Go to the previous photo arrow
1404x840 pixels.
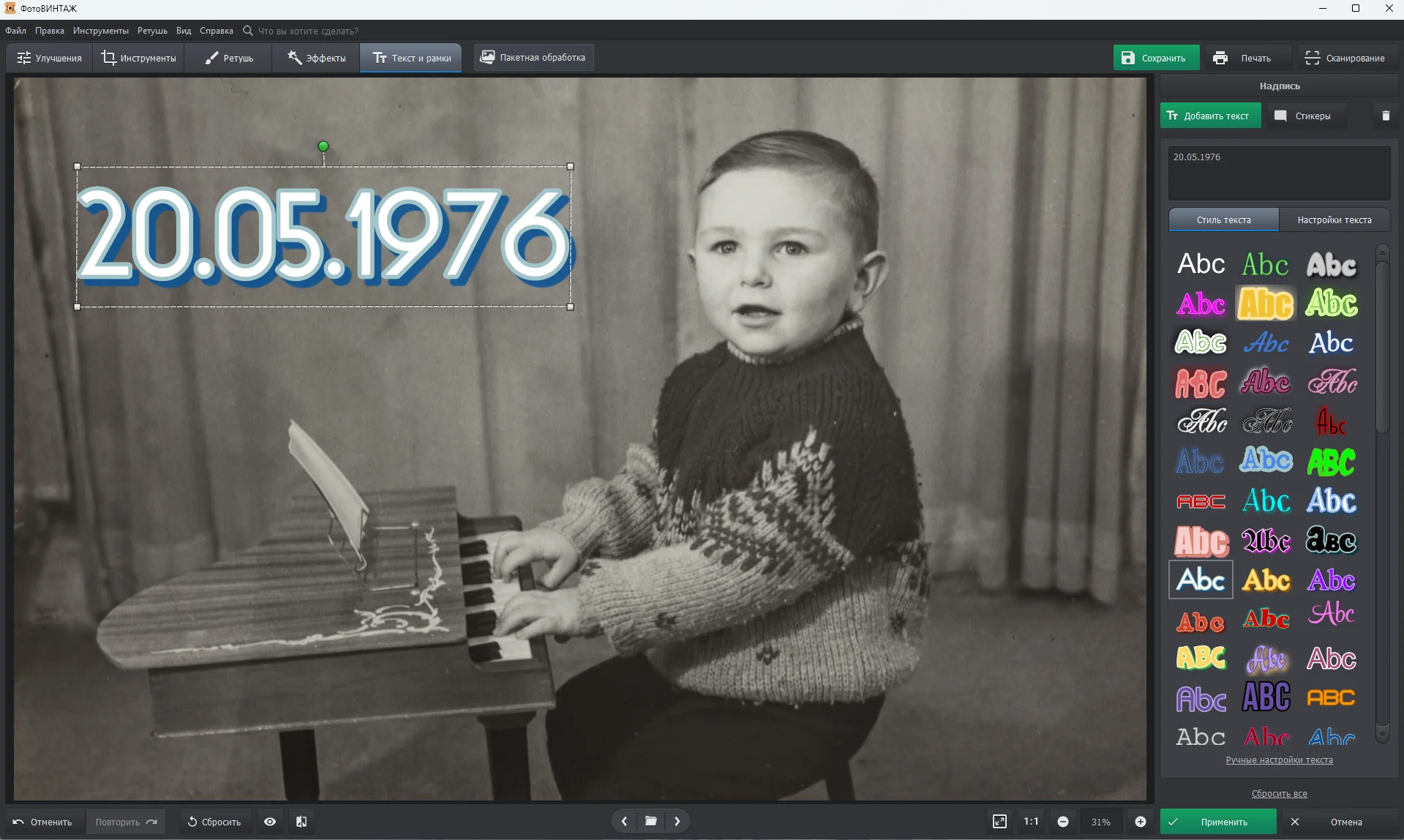tap(624, 821)
